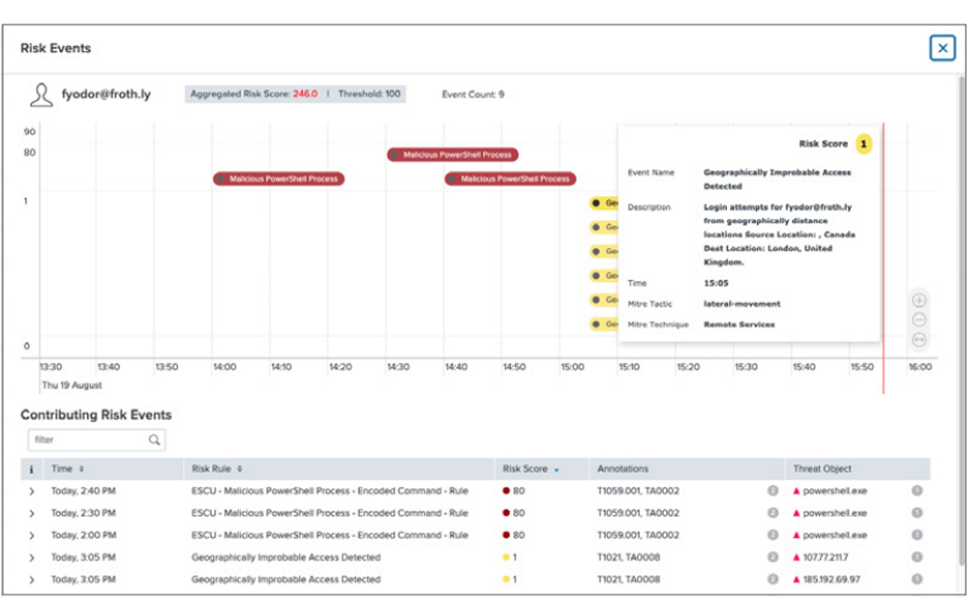Screen dimensions: 975x606
Task: Click the user avatar icon beside fyodor@froth.ly
Action: click(x=41, y=95)
